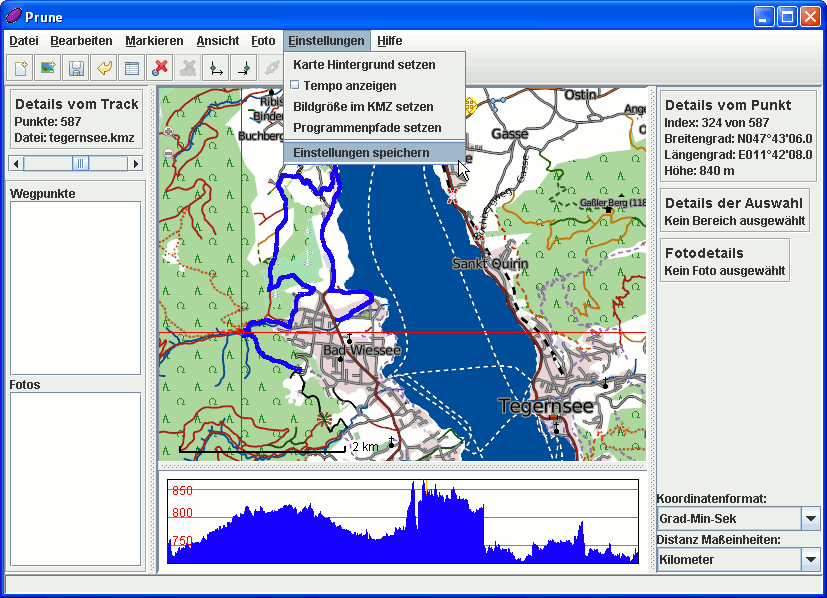Click the set range end icon
Viewport: 827px width, 598px height.
click(242, 68)
